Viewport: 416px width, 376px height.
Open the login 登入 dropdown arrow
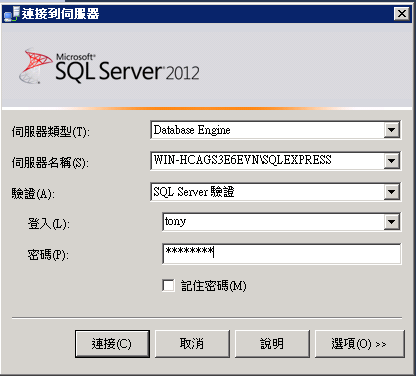point(392,222)
